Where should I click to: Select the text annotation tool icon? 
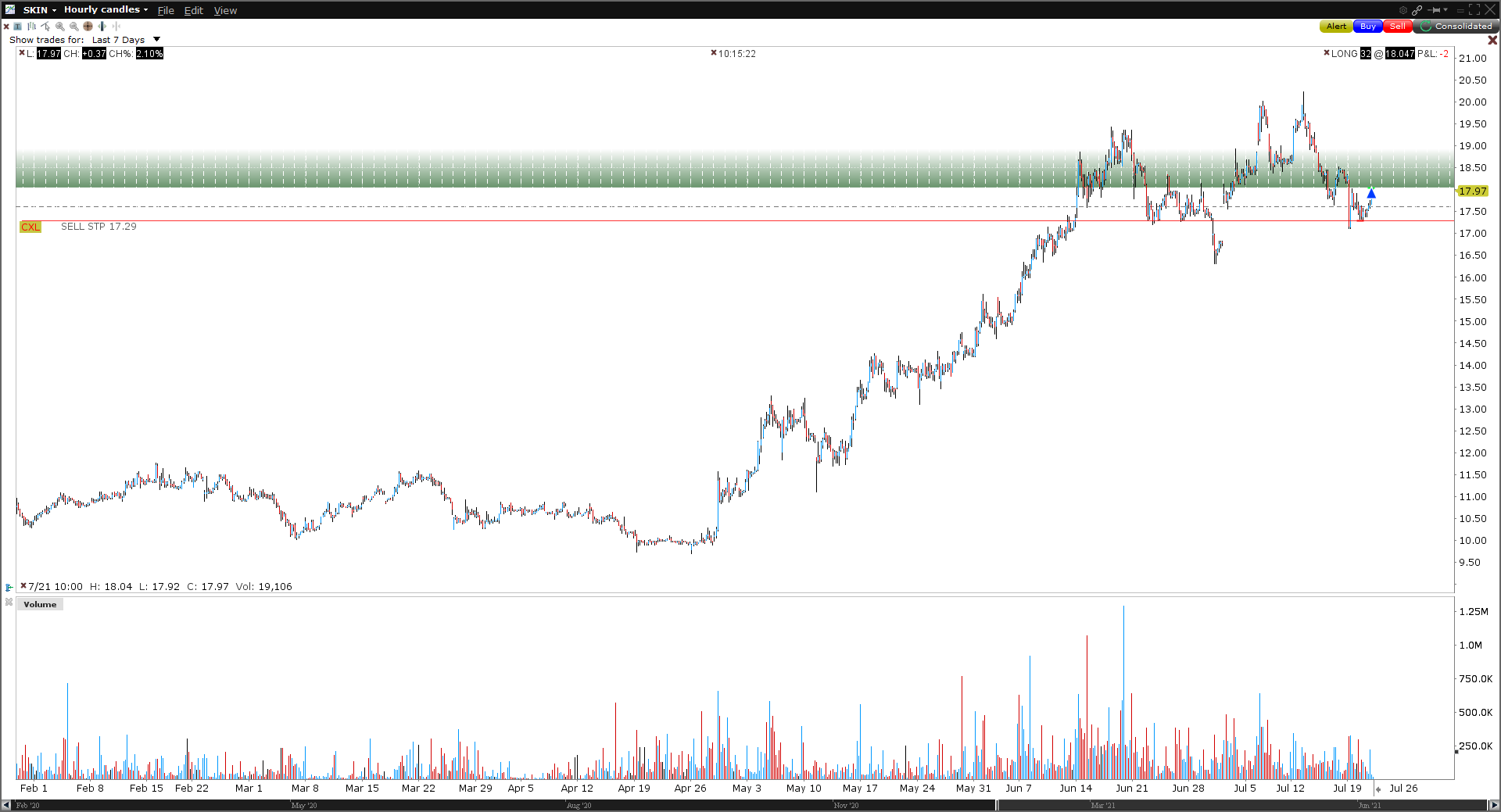17,27
